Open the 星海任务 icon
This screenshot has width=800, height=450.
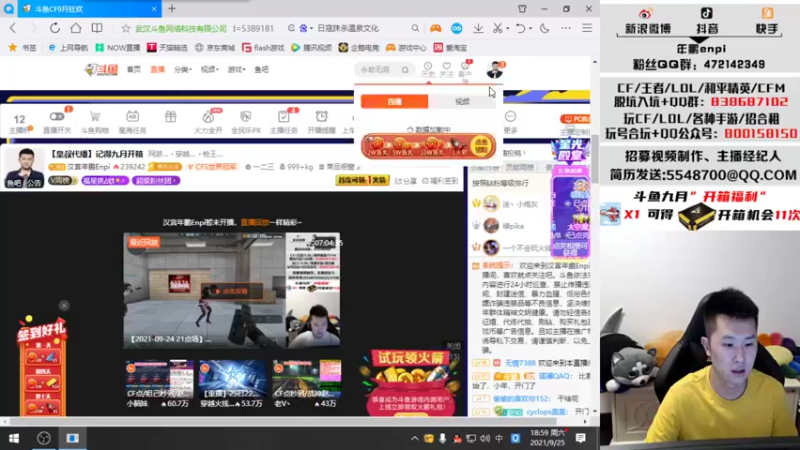click(x=133, y=122)
